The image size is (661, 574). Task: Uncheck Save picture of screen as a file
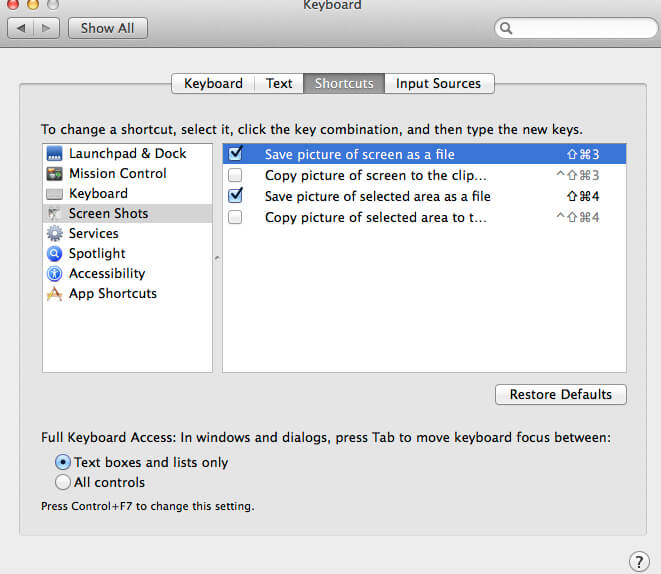235,155
